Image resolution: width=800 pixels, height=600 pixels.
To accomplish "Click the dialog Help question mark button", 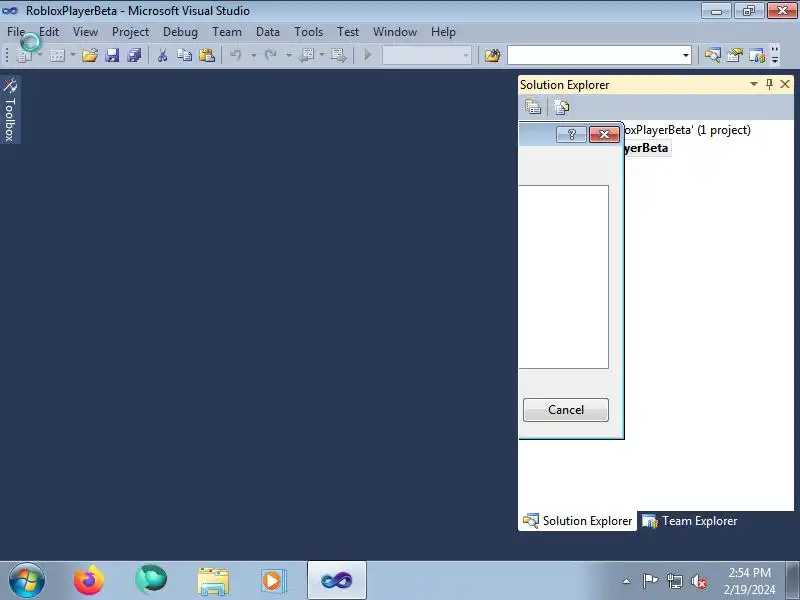I will coord(571,134).
